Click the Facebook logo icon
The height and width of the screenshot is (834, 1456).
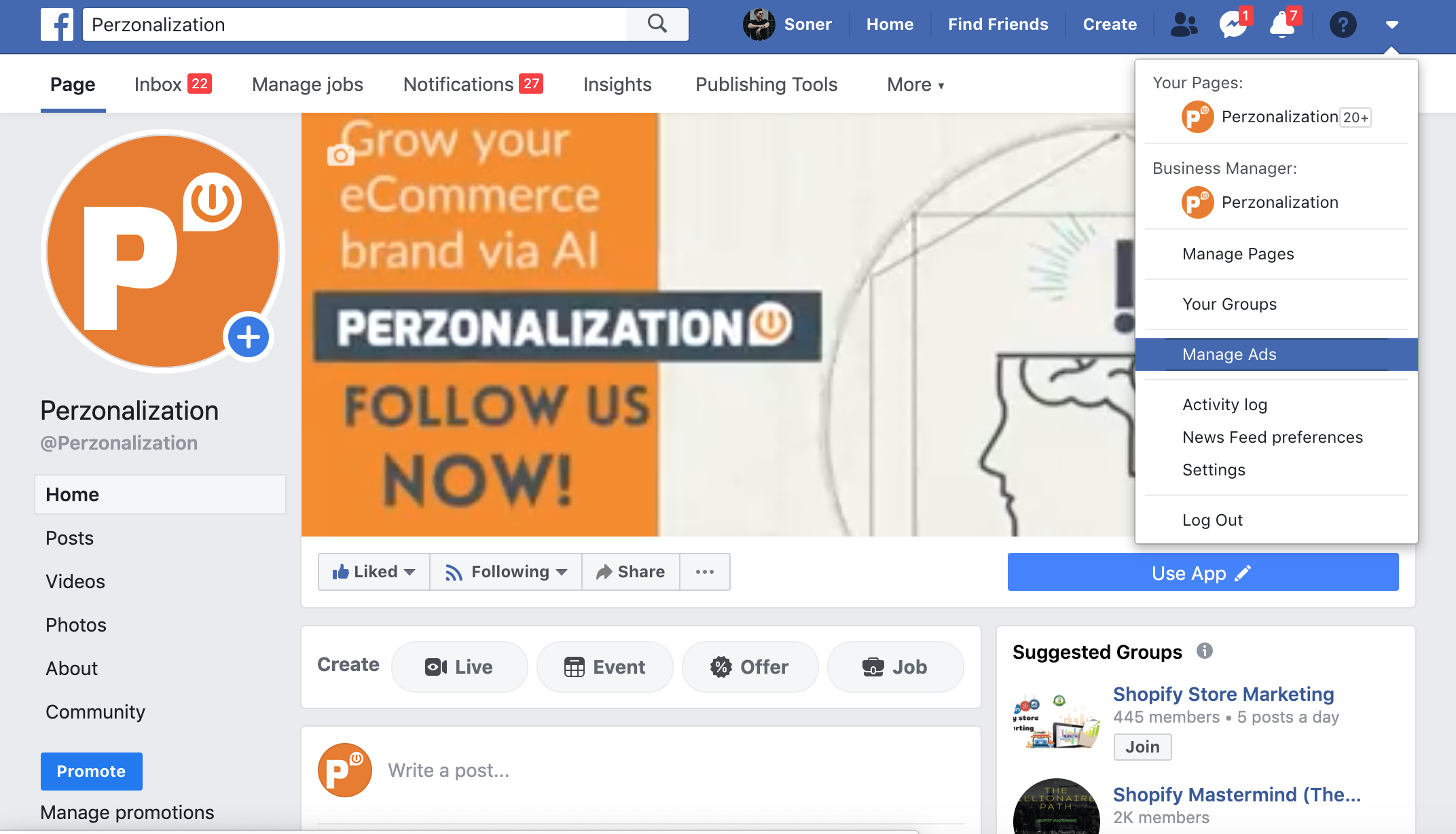coord(57,24)
